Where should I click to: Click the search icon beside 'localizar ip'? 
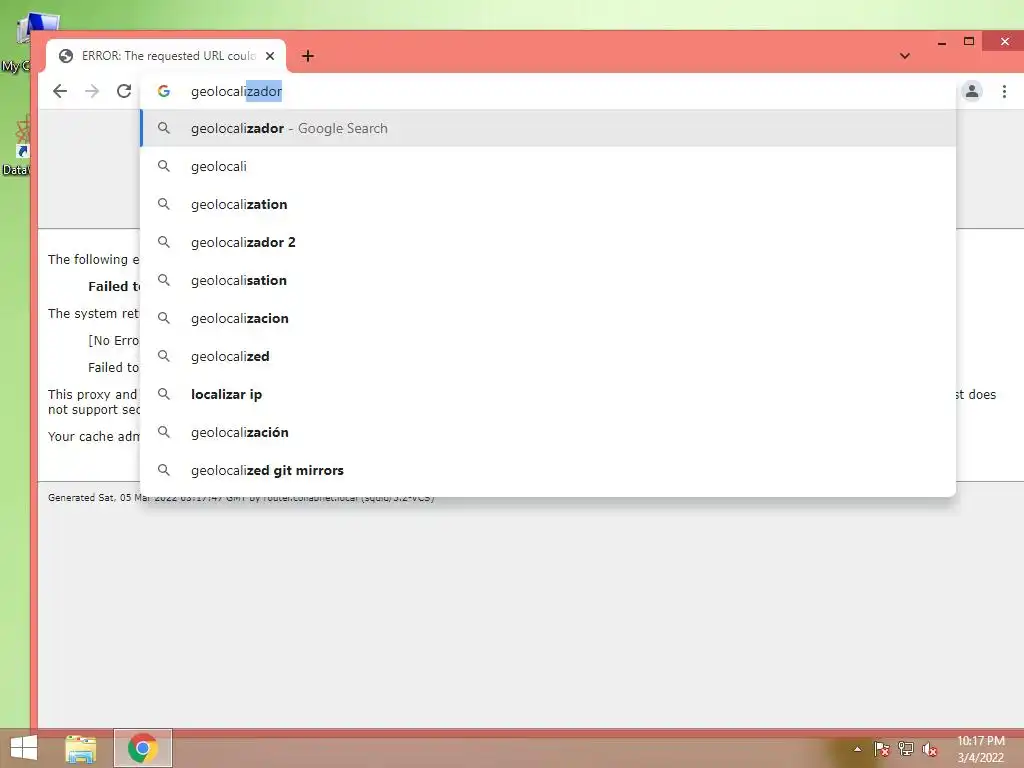(164, 394)
